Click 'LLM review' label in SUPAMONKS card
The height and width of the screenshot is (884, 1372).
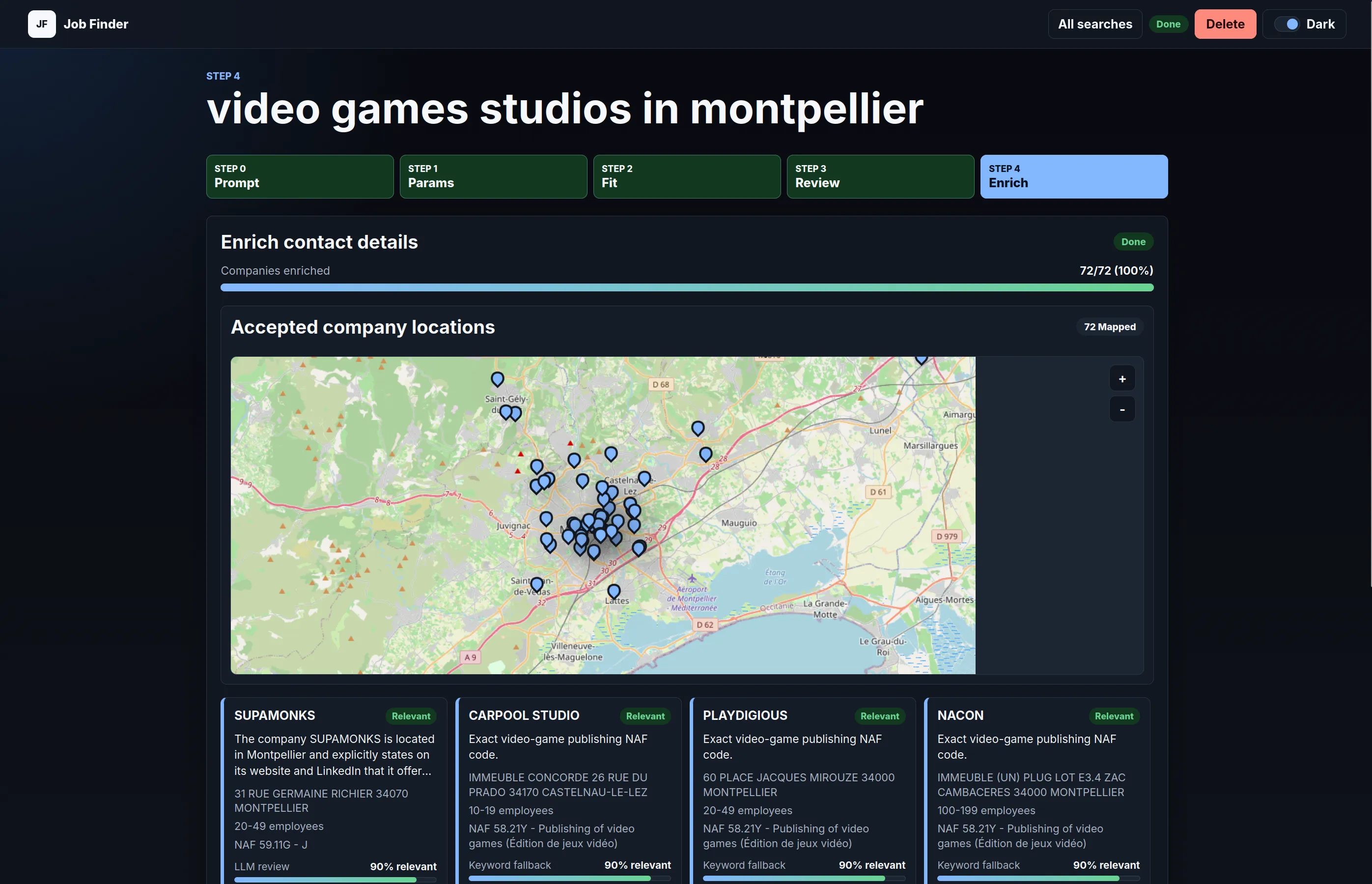tap(262, 866)
